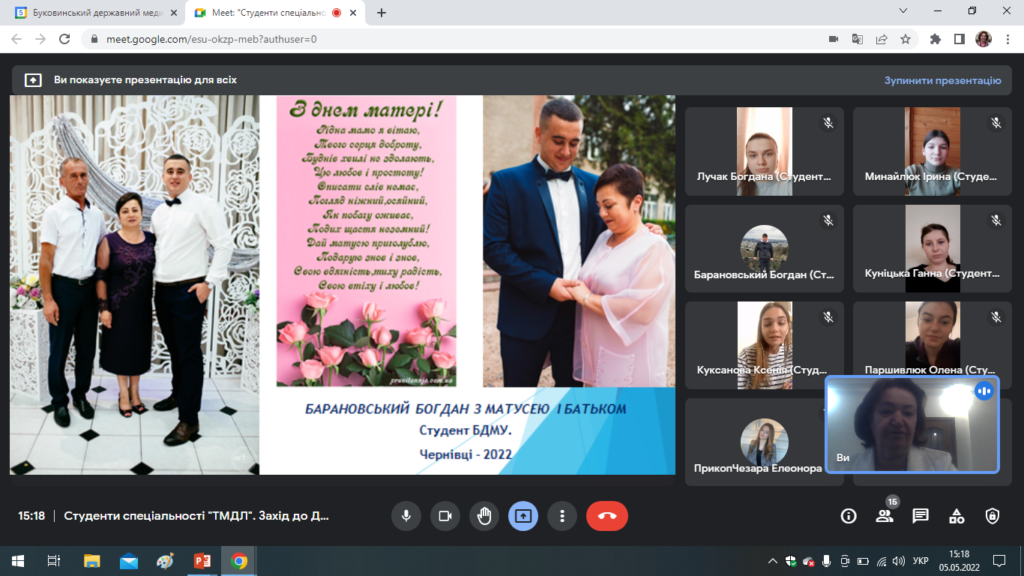Leave the call with red hang-up button
Viewport: 1024px width, 576px height.
pyautogui.click(x=607, y=516)
